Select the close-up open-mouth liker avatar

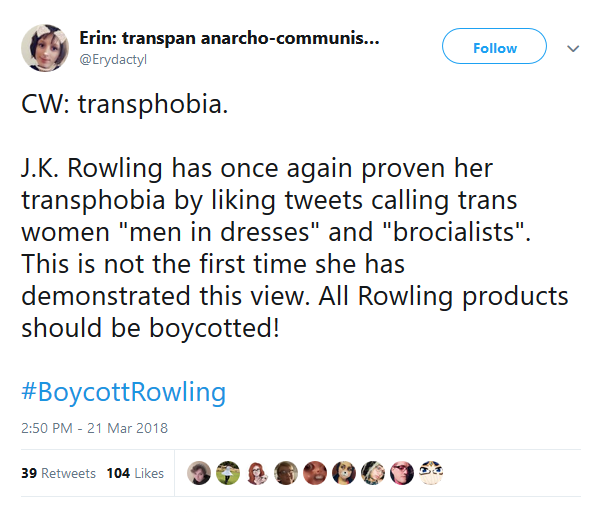(315, 473)
